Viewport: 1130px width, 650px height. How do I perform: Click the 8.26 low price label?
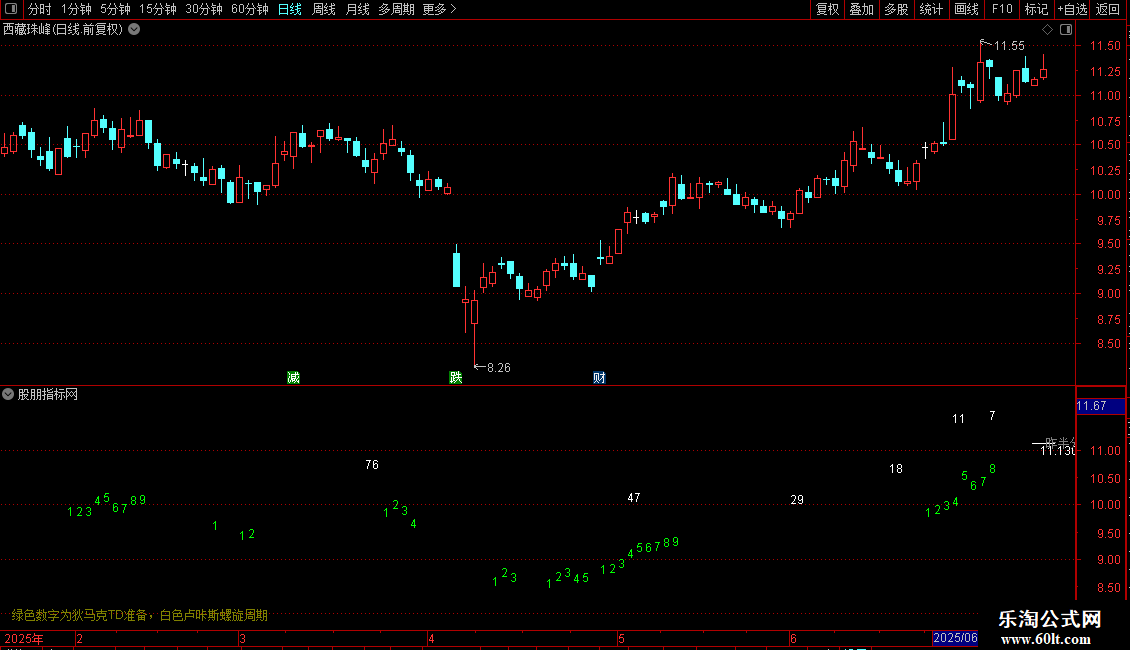point(499,368)
